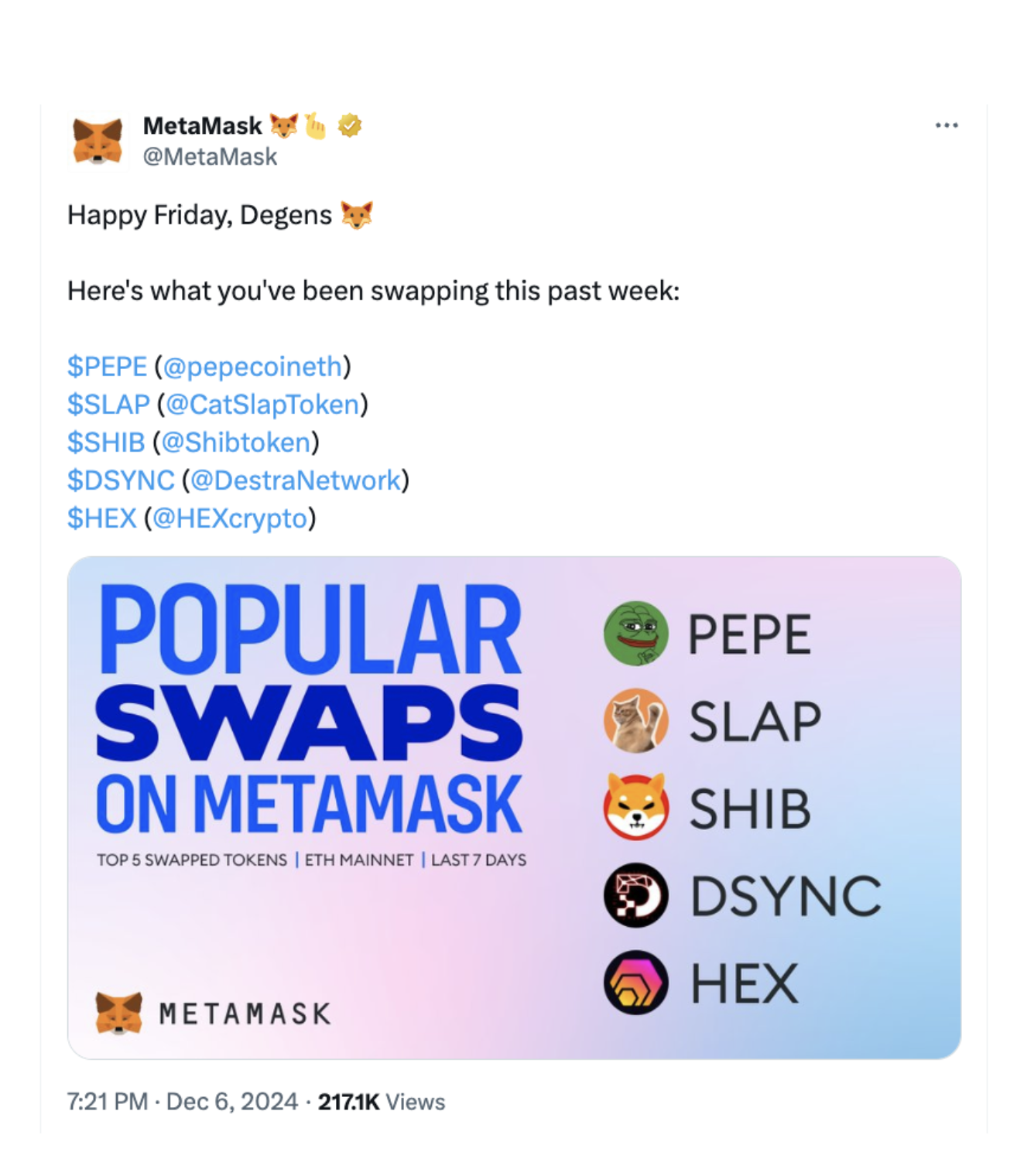Click the @MetaMask handle under the name

pos(210,157)
